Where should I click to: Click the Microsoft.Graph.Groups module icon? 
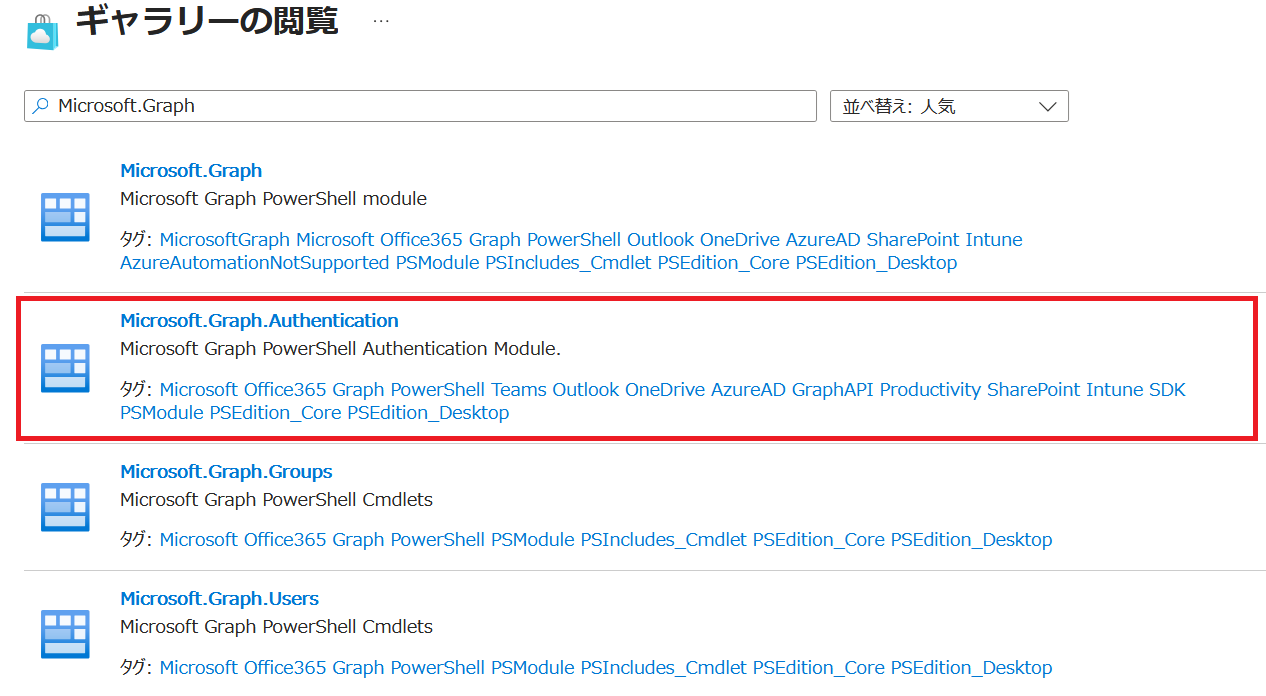tap(65, 506)
